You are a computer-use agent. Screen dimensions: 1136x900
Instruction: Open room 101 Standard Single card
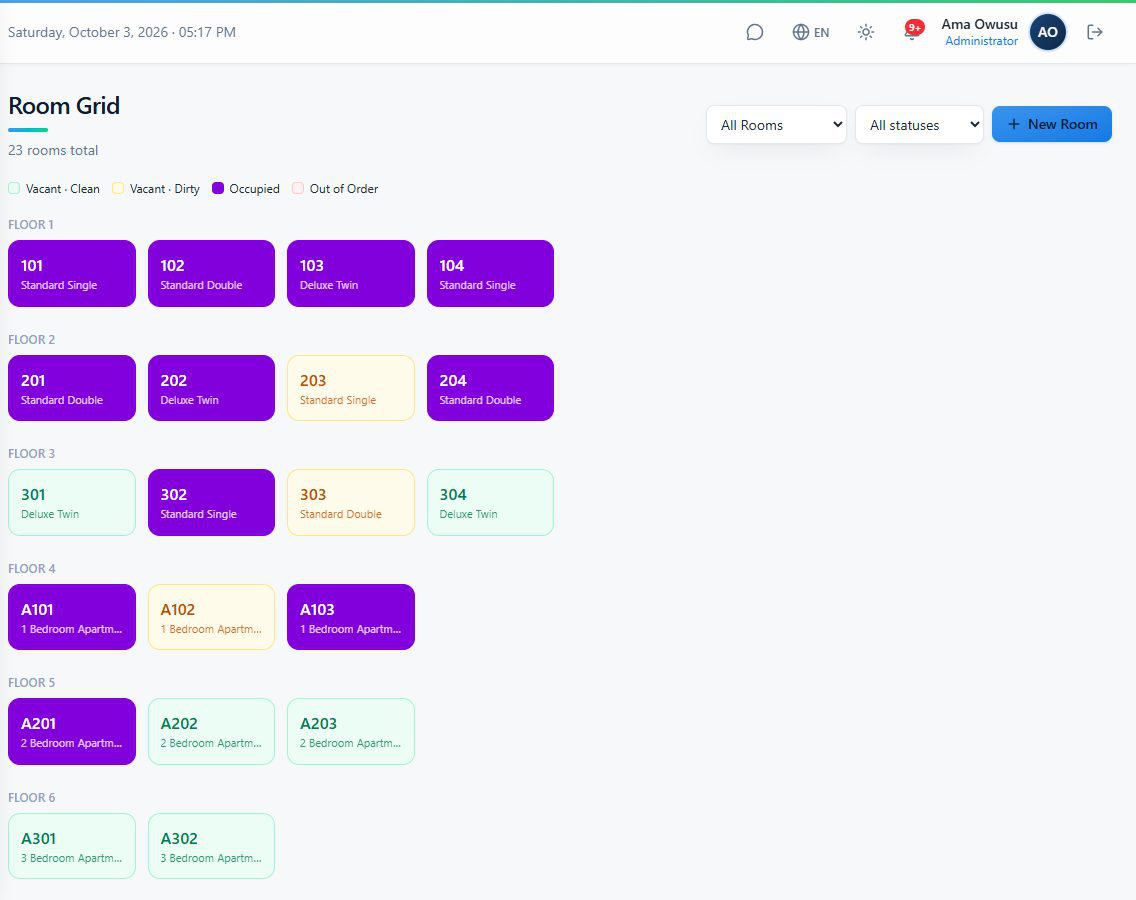coord(72,273)
